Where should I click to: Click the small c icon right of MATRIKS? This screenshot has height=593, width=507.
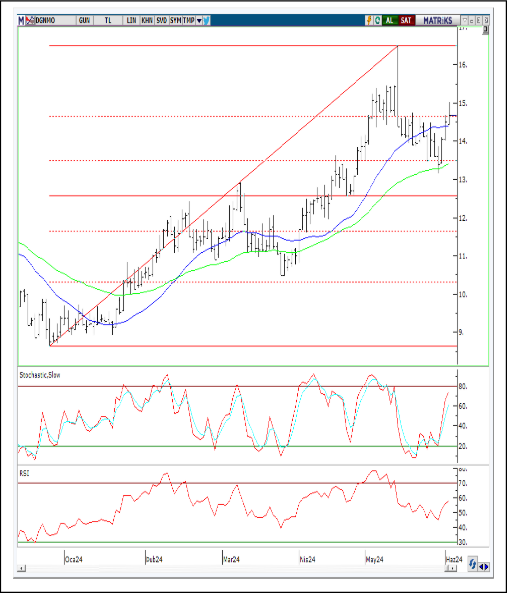tap(472, 20)
